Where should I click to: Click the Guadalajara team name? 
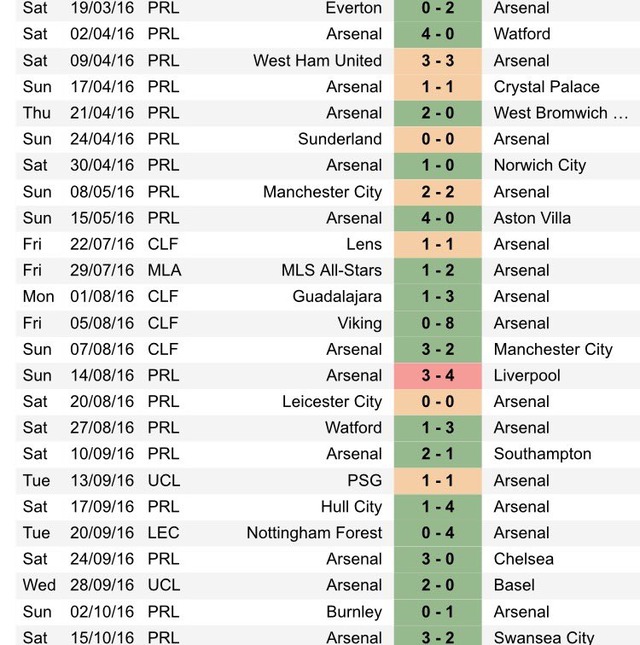337,297
